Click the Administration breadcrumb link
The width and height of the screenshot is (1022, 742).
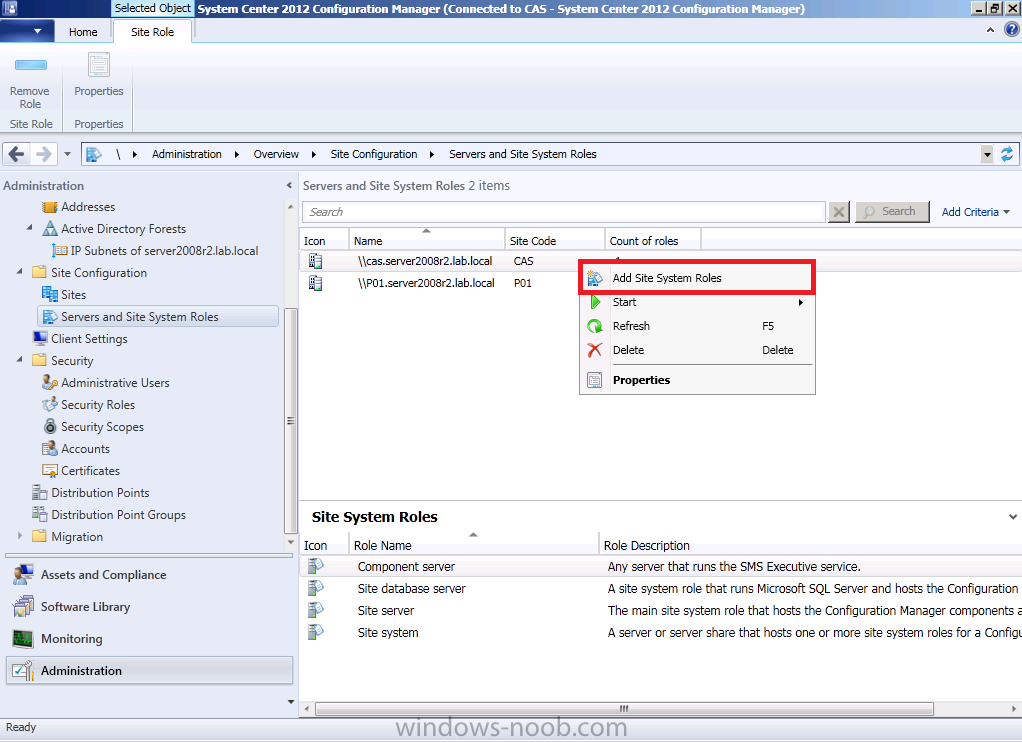(186, 155)
